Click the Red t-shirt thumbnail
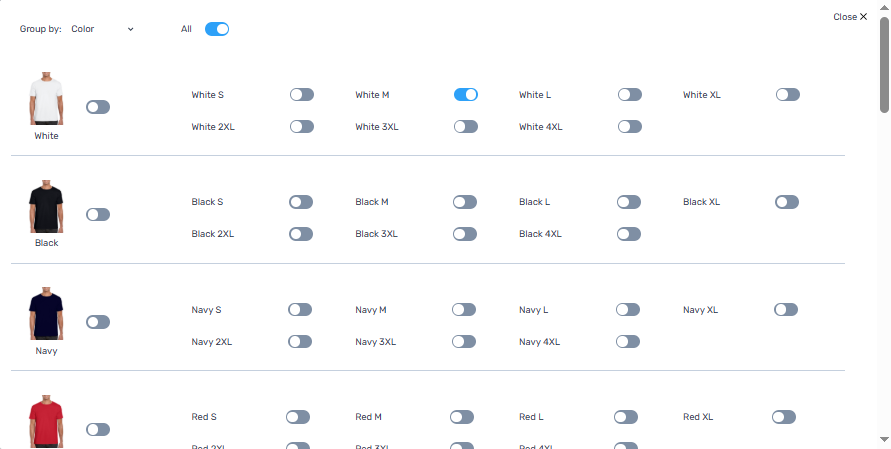This screenshot has width=891, height=449. tap(46, 422)
